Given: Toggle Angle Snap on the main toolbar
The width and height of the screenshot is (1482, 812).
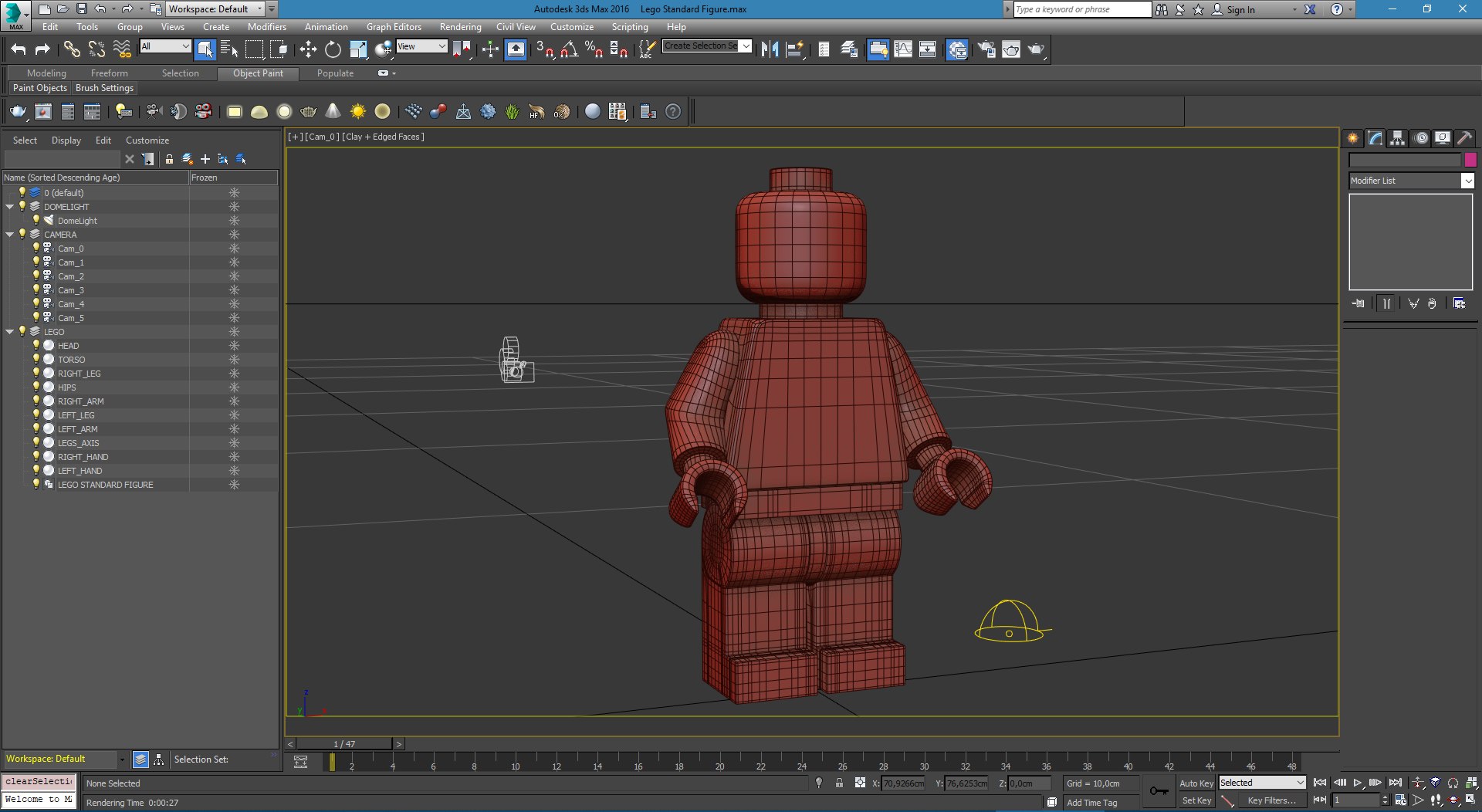Looking at the screenshot, I should coord(570,49).
